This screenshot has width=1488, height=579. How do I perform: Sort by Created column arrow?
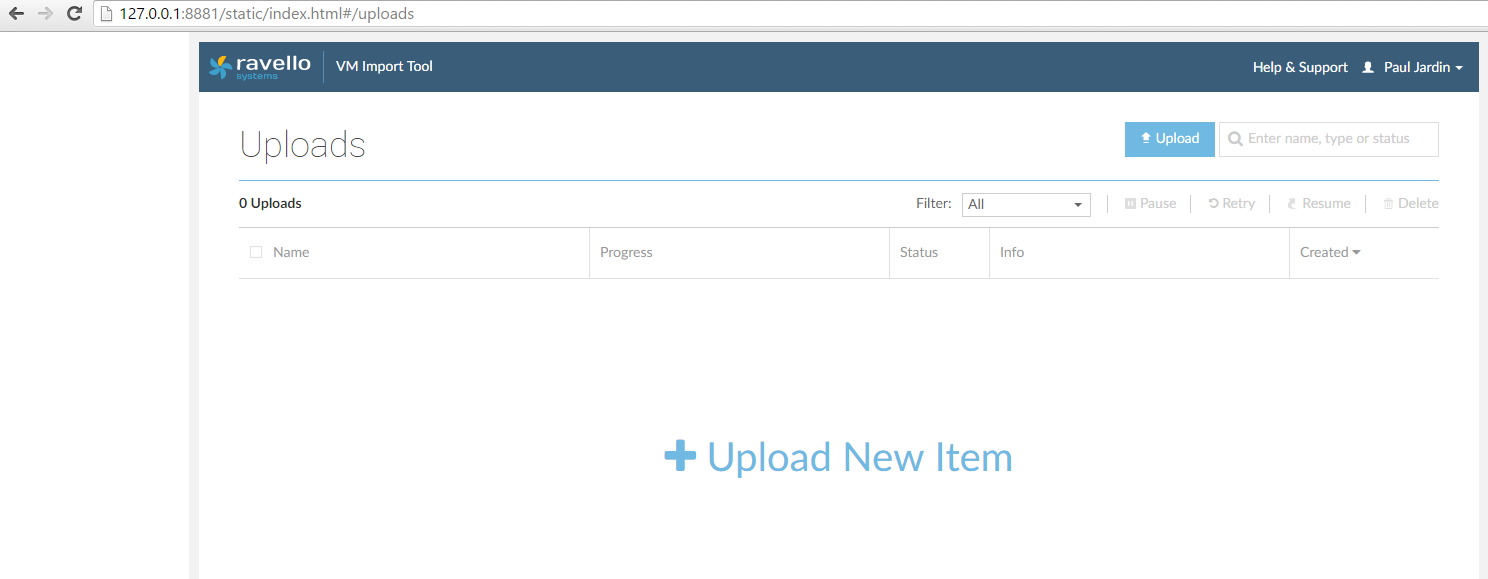click(1356, 252)
